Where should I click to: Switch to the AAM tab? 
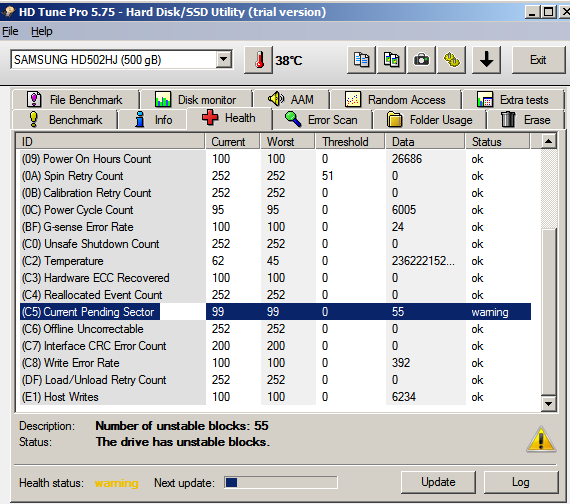click(x=292, y=99)
